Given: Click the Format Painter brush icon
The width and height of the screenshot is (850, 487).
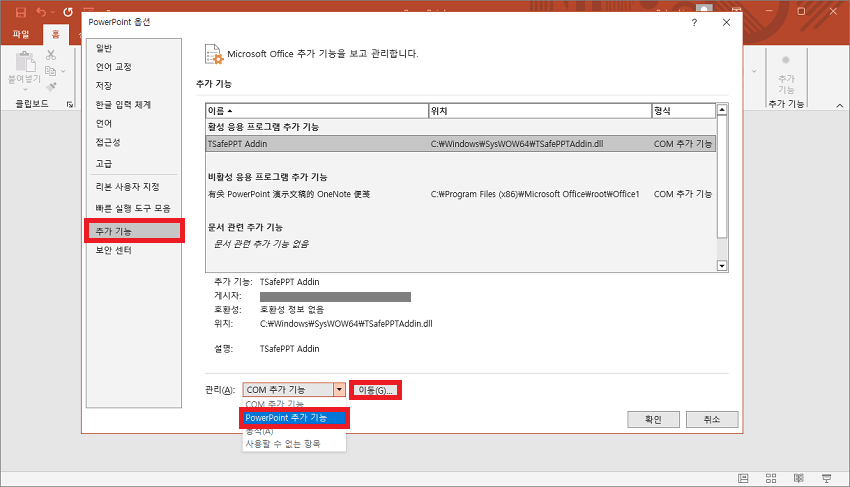Looking at the screenshot, I should pos(51,87).
